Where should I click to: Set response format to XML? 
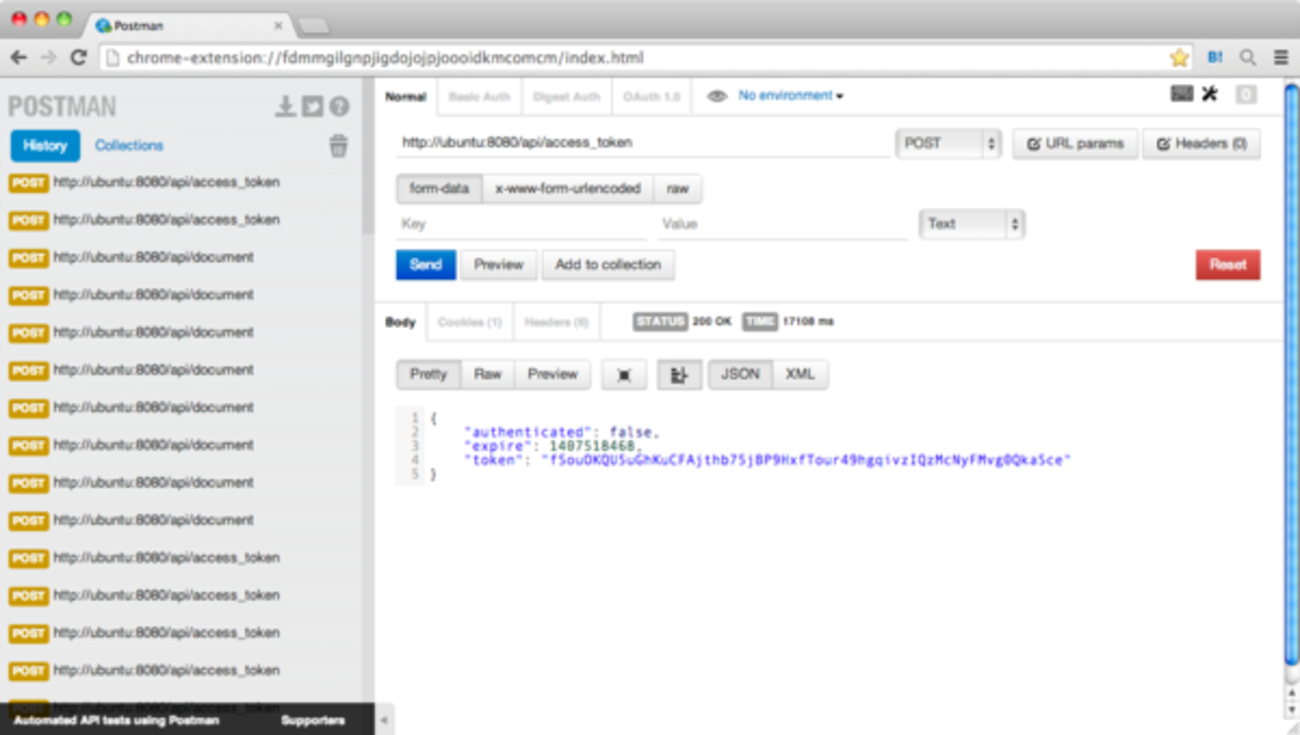click(800, 375)
